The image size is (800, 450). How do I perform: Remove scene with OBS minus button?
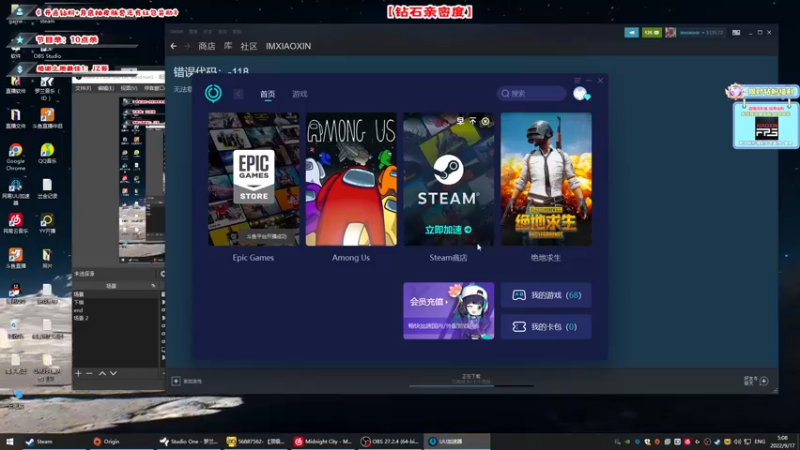point(89,373)
